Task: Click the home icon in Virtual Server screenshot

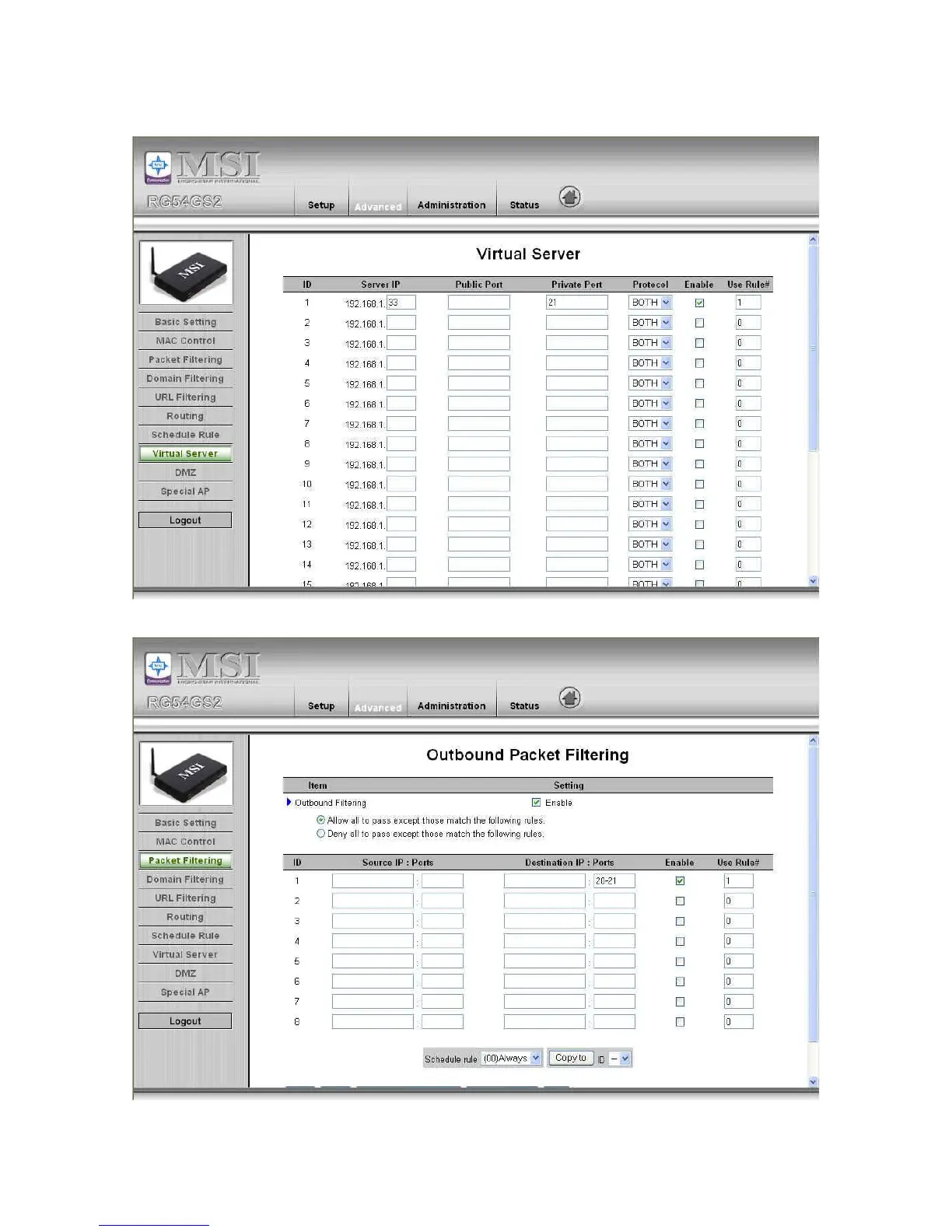Action: 570,197
